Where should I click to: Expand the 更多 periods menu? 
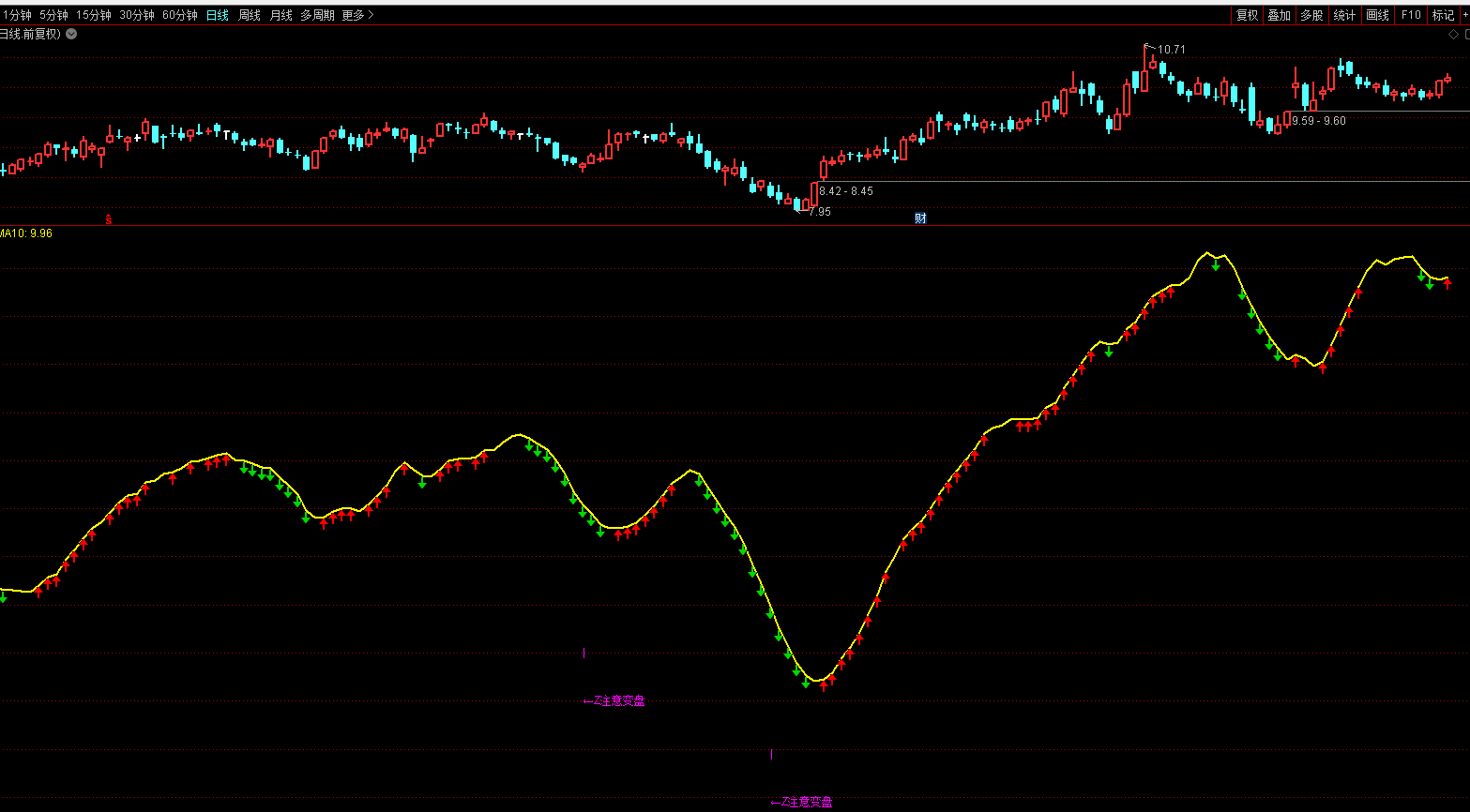(x=356, y=15)
